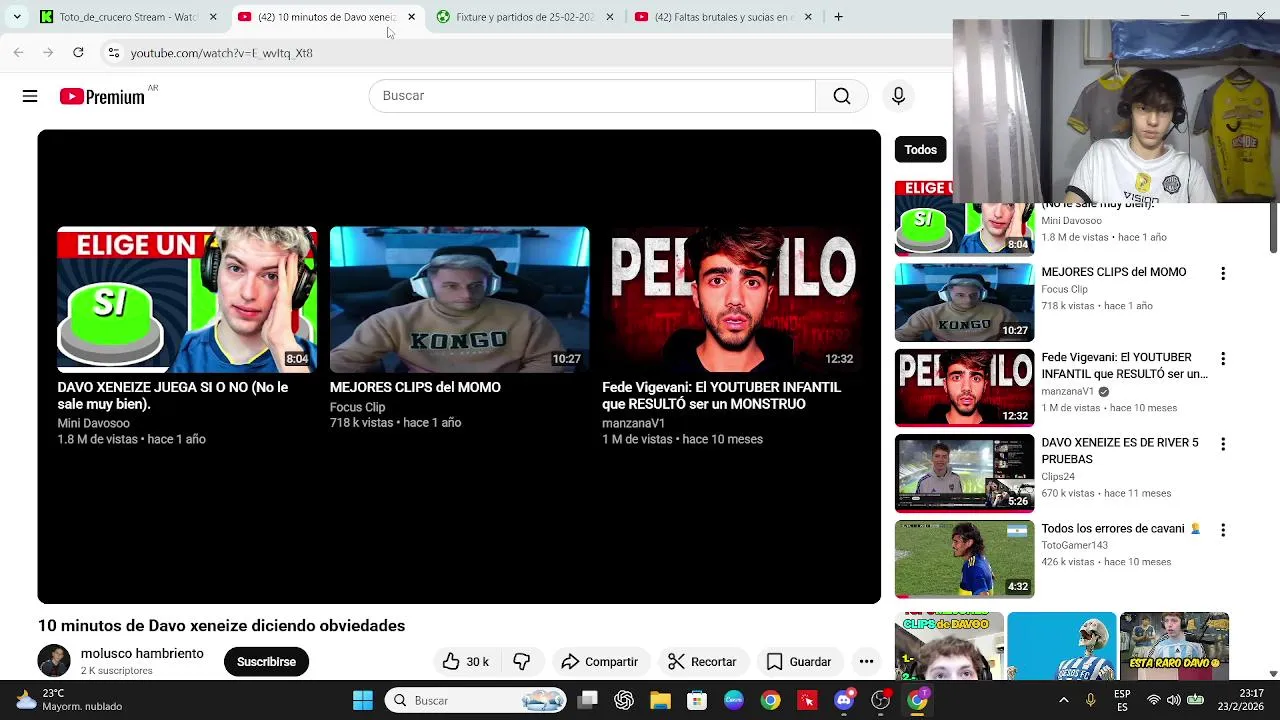Viewport: 1280px width, 720px height.
Task: Open browser tab search dropdown arrow
Action: click(x=17, y=17)
